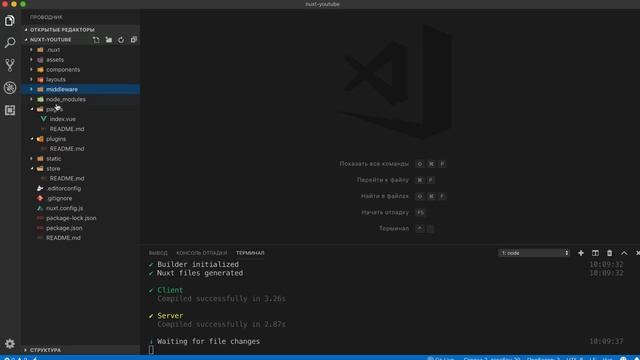This screenshot has width=640, height=360.
Task: Open the root README.md file
Action: point(81,238)
